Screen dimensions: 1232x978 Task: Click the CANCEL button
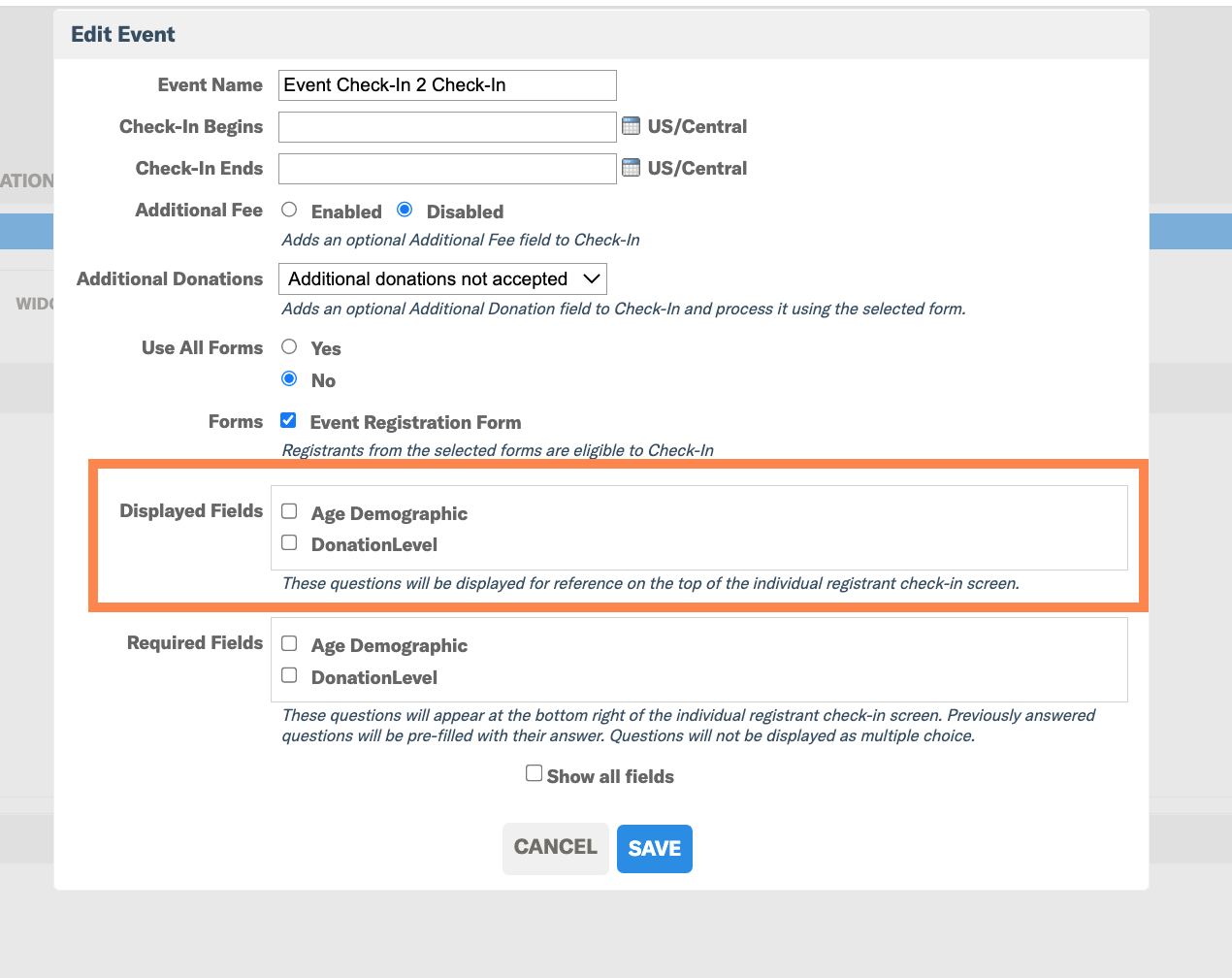pos(556,849)
